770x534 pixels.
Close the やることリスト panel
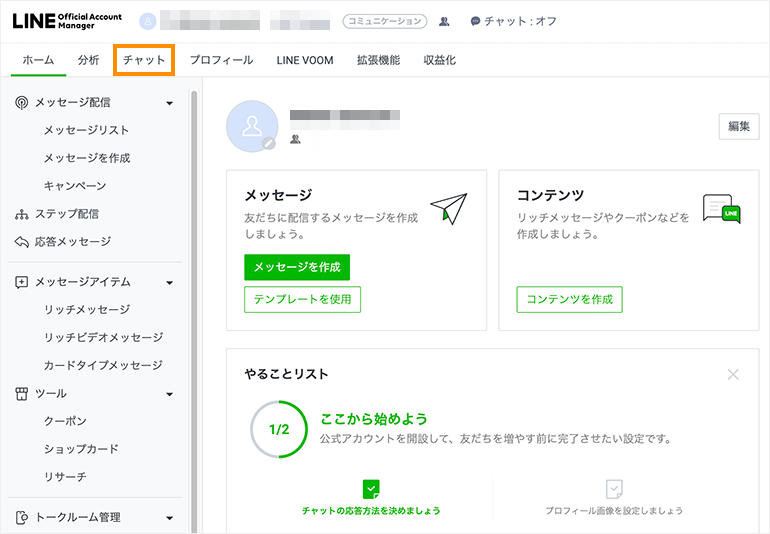733,374
